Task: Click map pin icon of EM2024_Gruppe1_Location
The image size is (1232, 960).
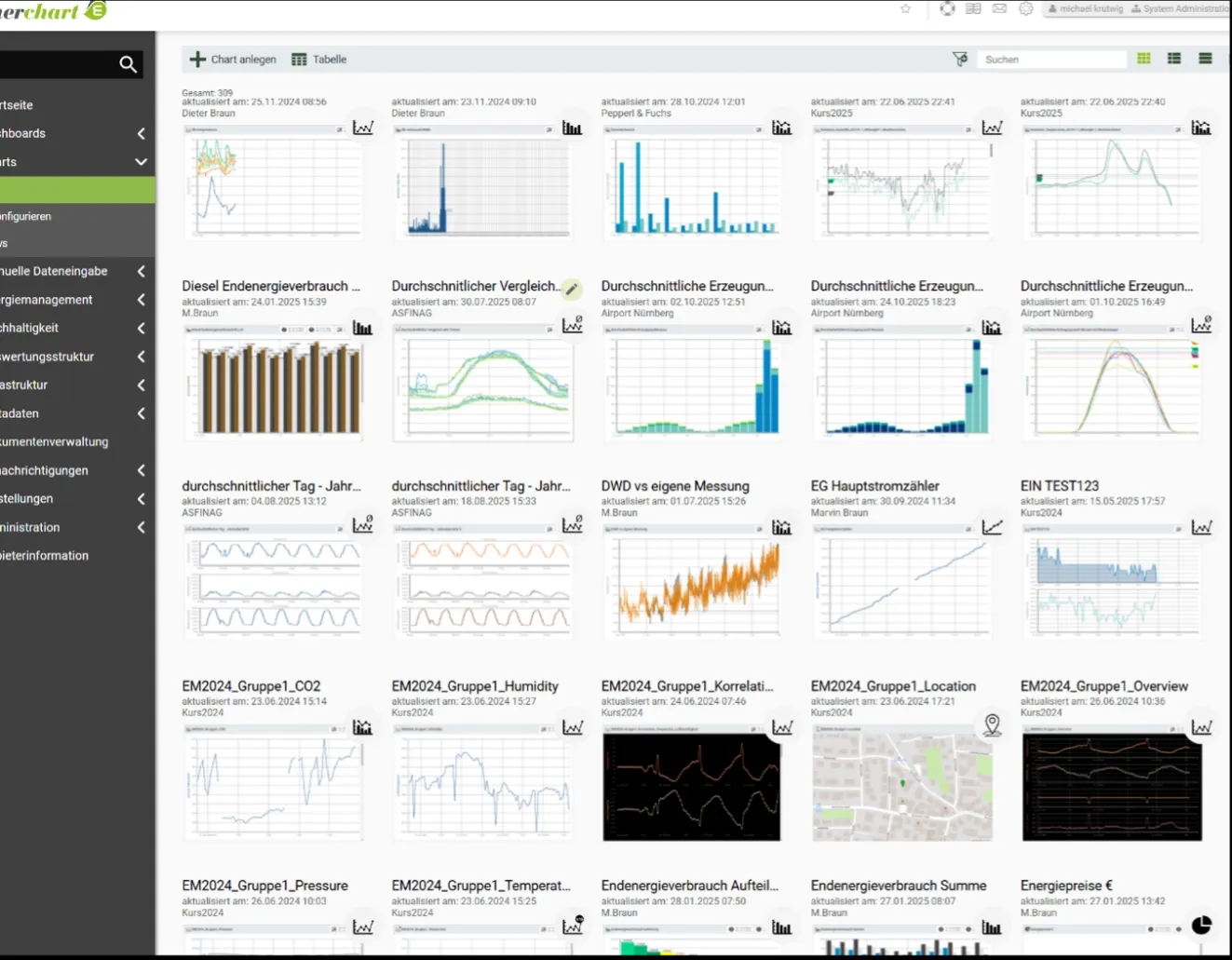Action: coord(992,724)
